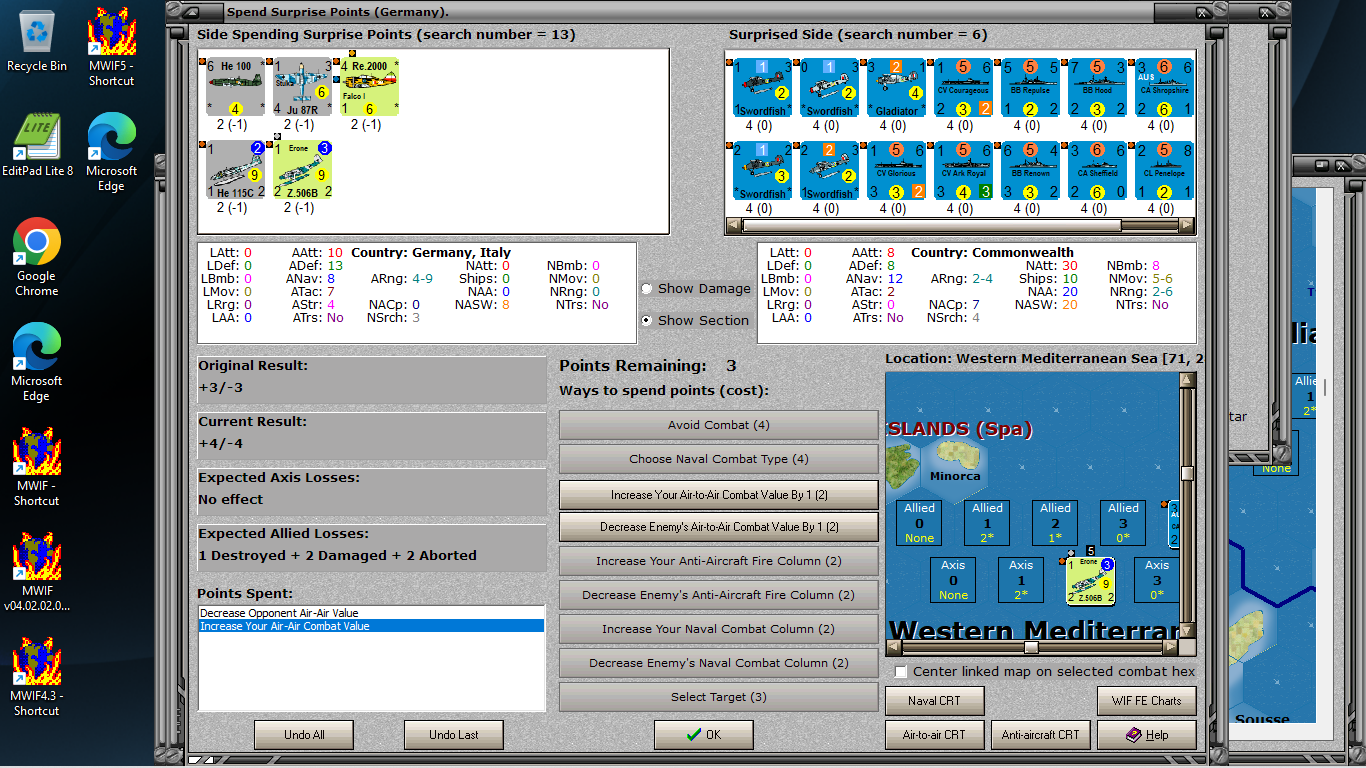Open the WIF FE Charts

click(x=1146, y=701)
